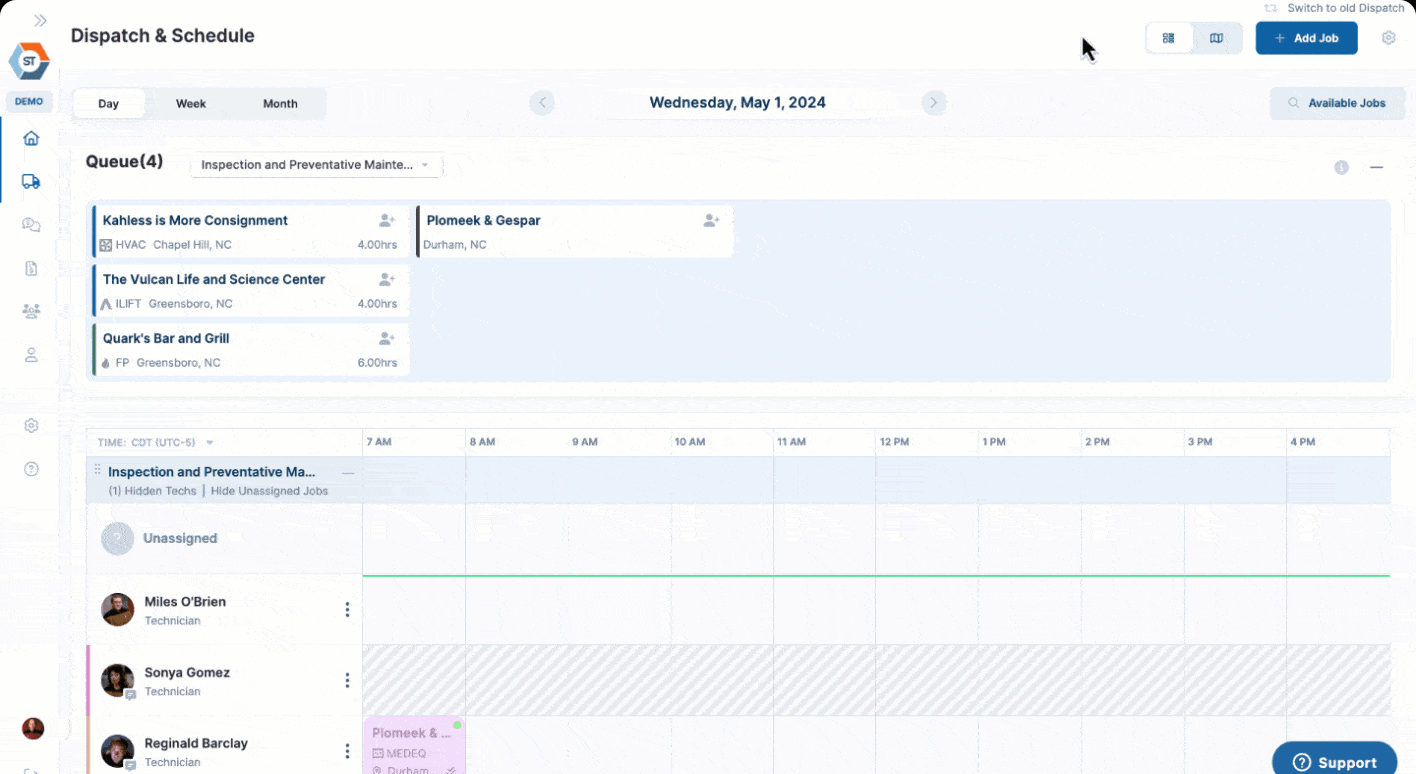Click the queue info icon
This screenshot has width=1416, height=774.
[1341, 167]
